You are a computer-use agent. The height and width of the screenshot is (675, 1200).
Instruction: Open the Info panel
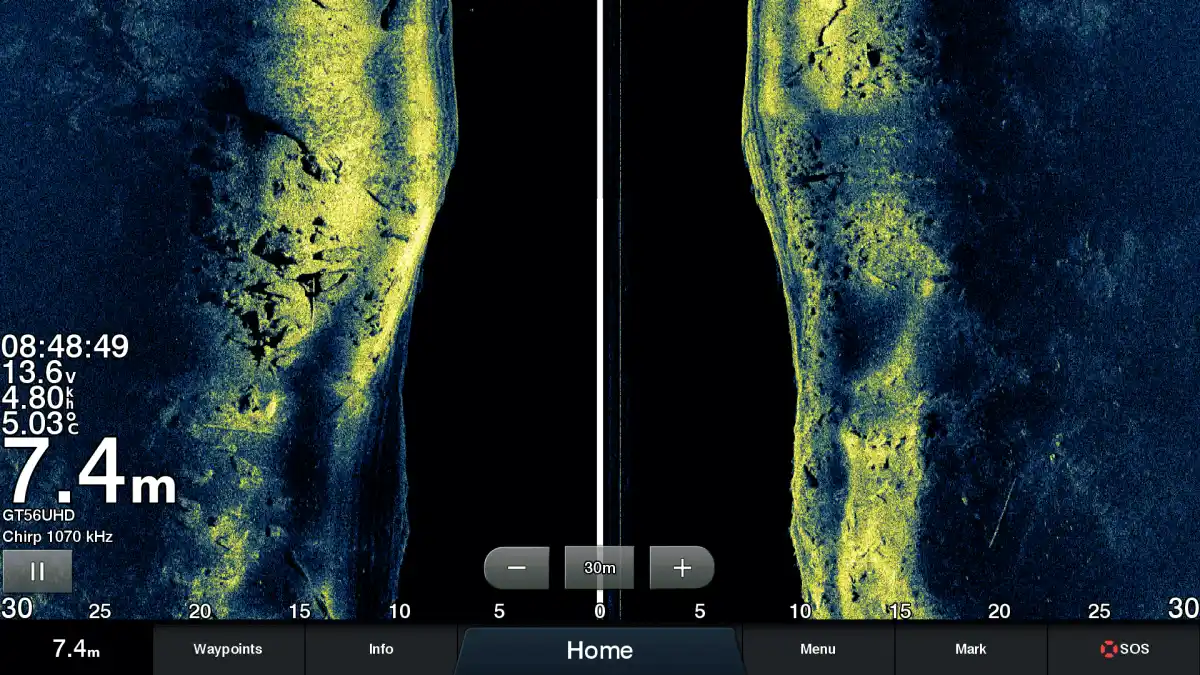(381, 649)
